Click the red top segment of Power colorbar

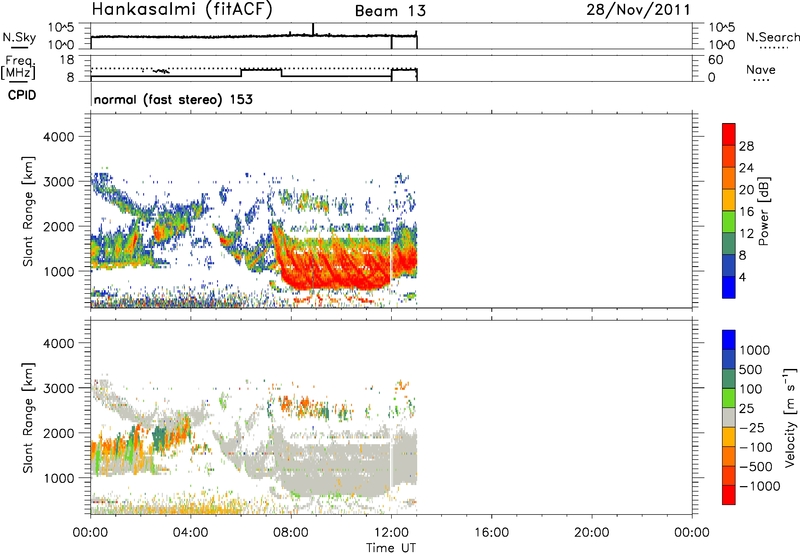729,134
